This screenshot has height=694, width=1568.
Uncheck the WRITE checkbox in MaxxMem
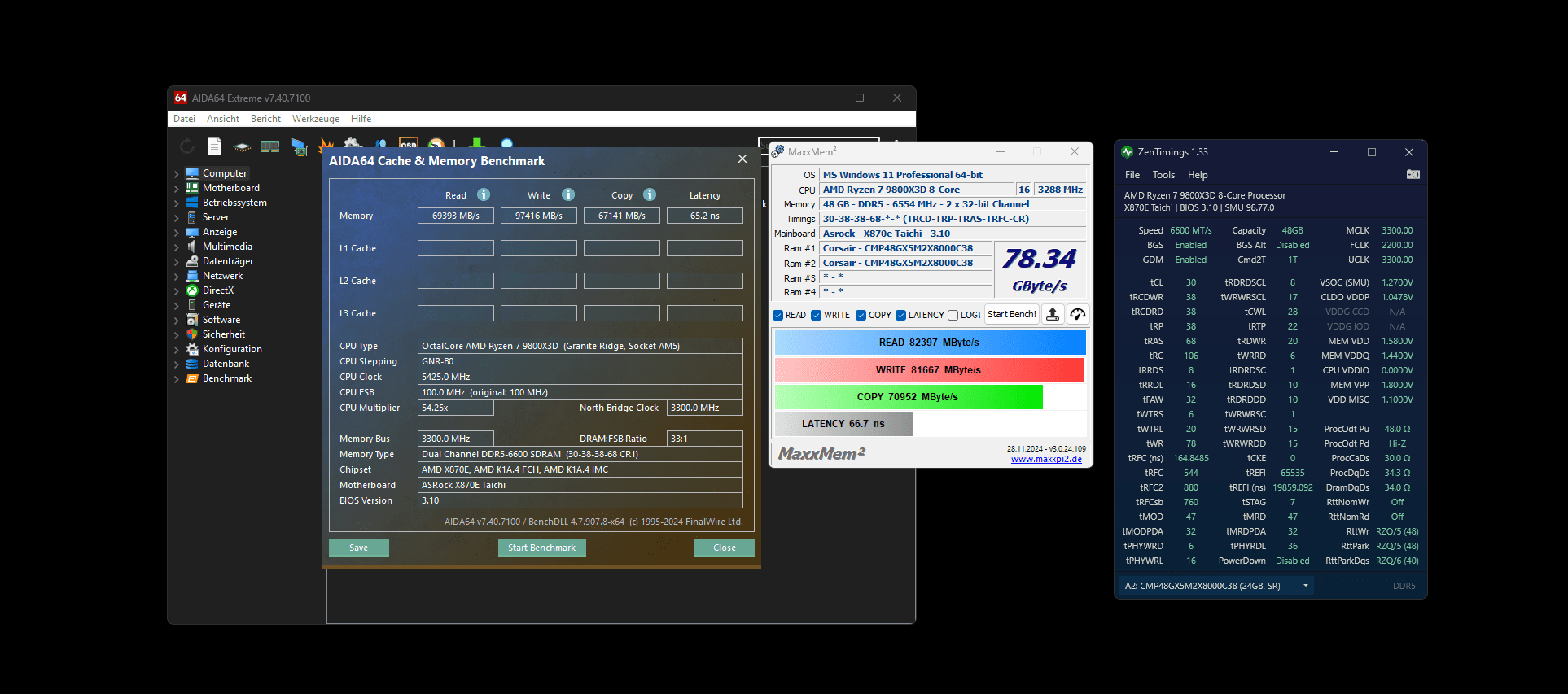click(816, 315)
